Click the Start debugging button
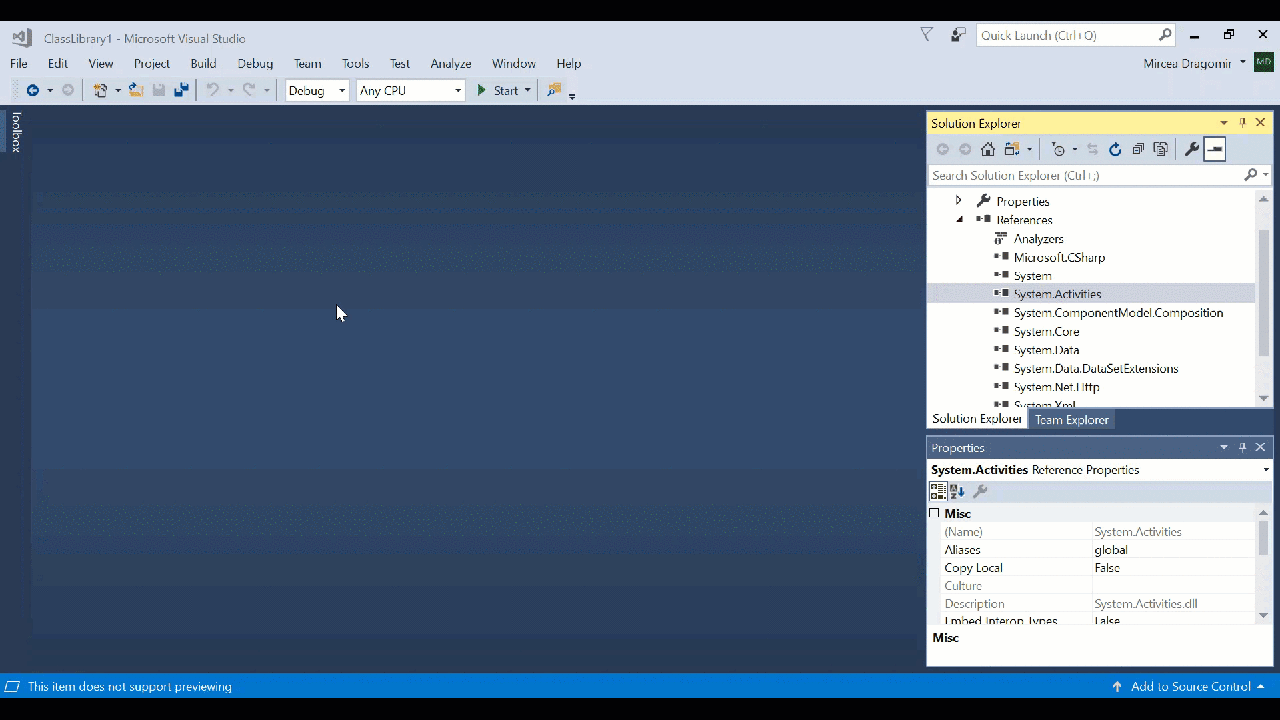This screenshot has height=720, width=1280. 497,90
